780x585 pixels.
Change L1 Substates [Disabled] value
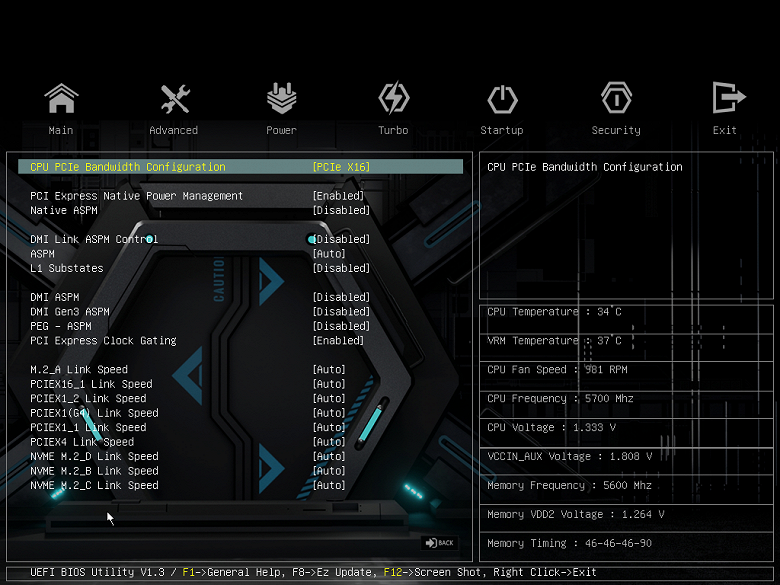[341, 268]
